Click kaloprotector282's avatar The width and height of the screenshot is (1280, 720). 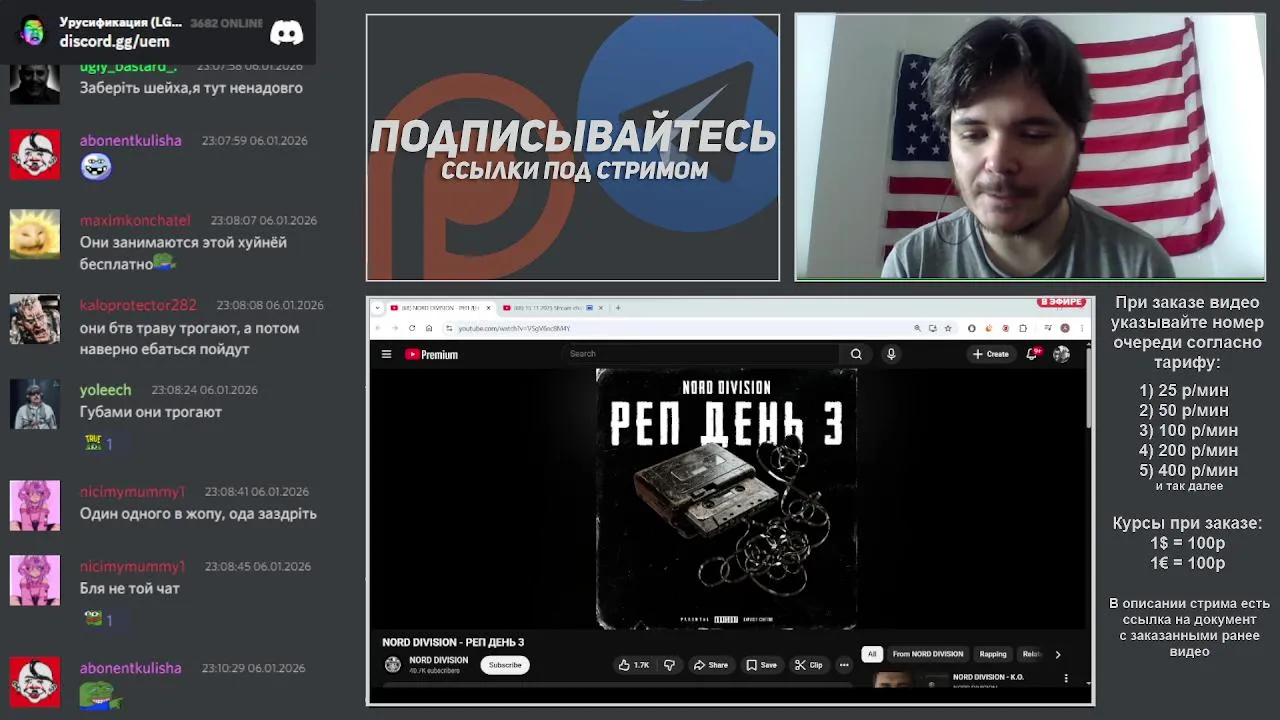35,319
